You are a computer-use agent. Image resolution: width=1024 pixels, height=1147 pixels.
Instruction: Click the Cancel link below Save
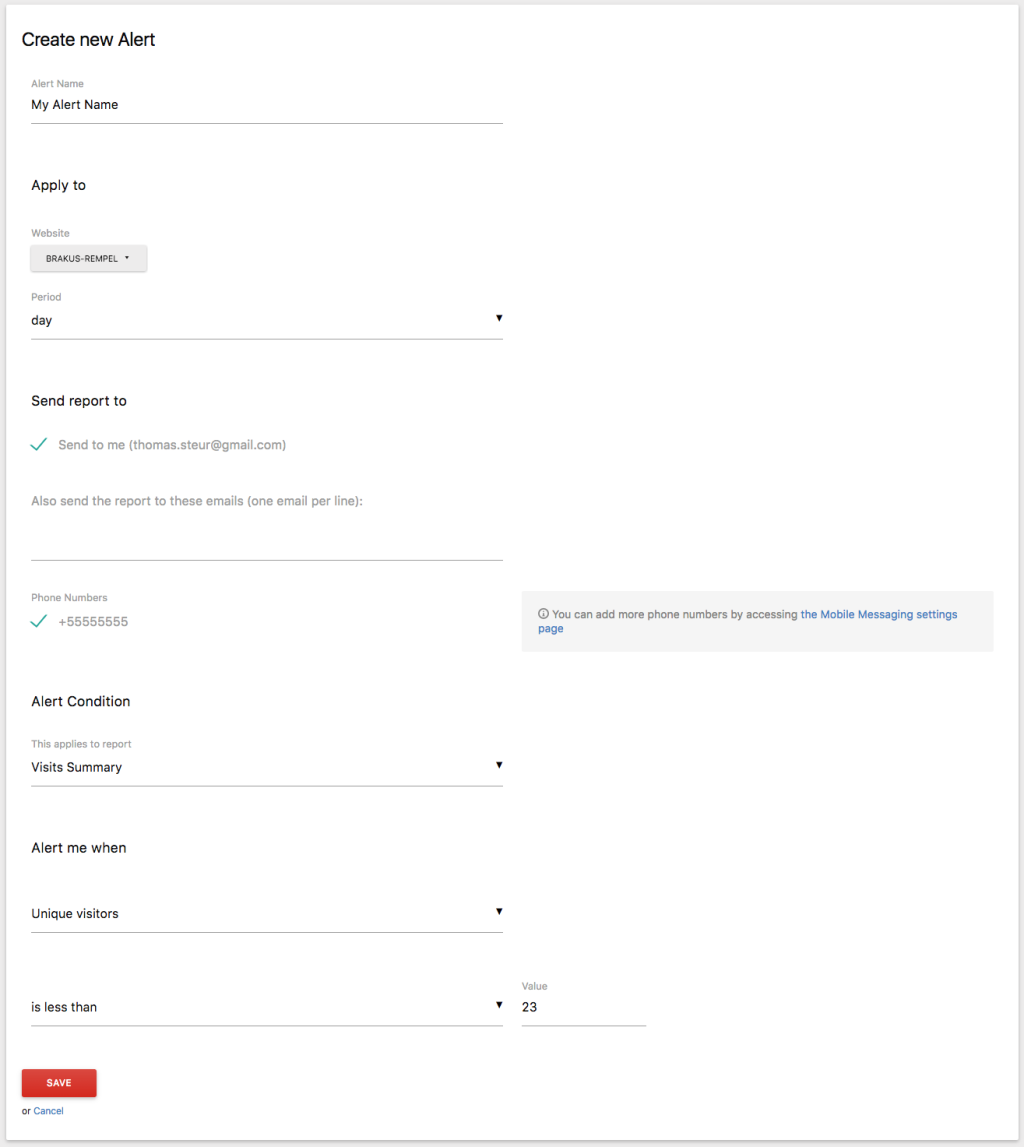[x=48, y=1111]
